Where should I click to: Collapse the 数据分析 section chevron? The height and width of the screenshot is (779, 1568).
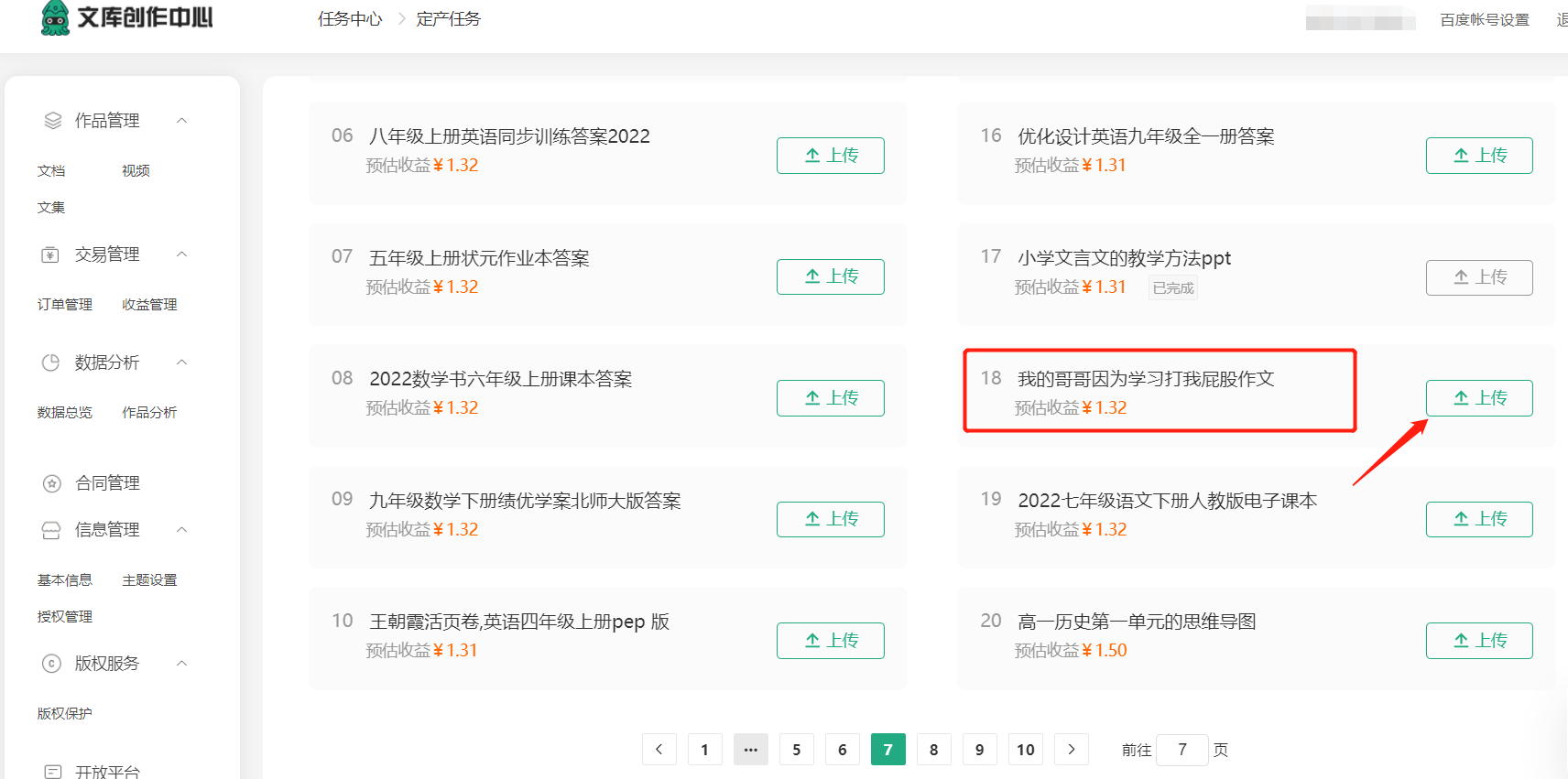click(181, 362)
